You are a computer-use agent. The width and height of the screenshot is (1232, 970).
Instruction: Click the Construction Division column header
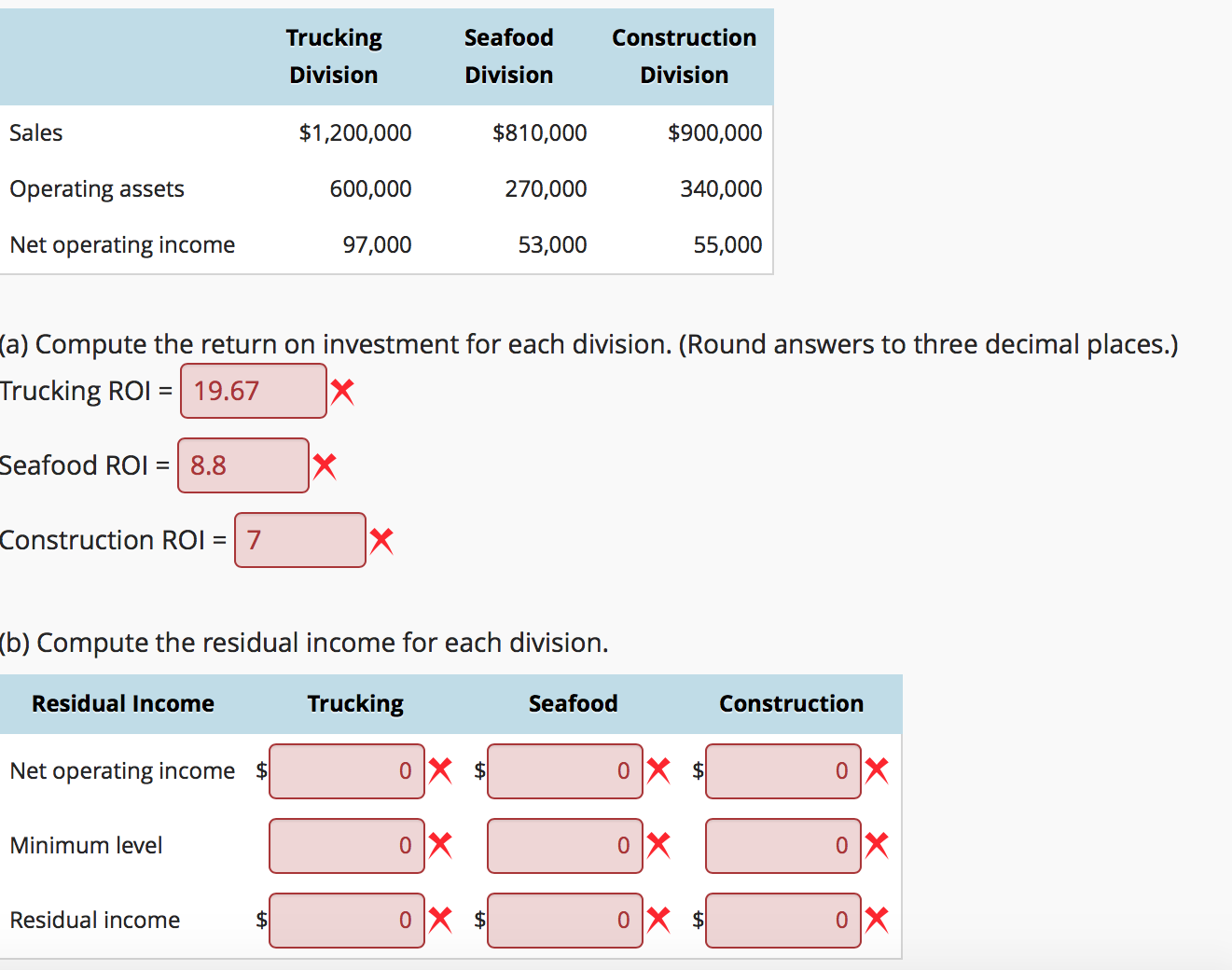[685, 56]
